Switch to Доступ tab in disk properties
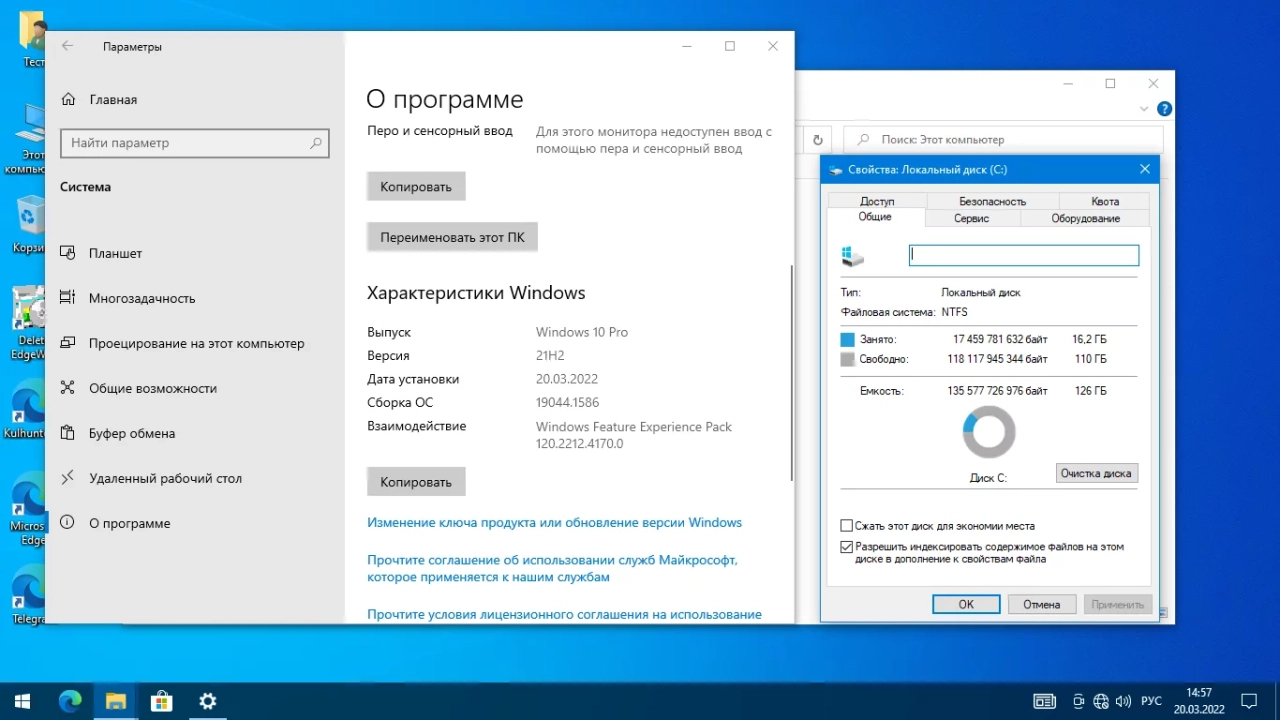 point(877,201)
